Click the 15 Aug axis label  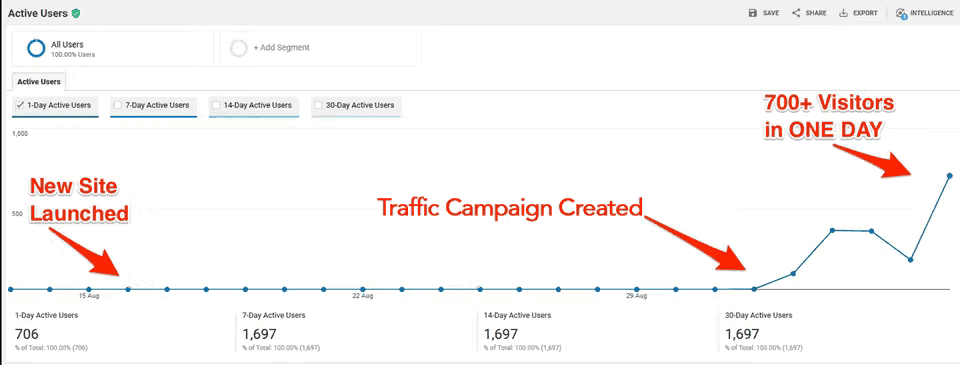[89, 296]
